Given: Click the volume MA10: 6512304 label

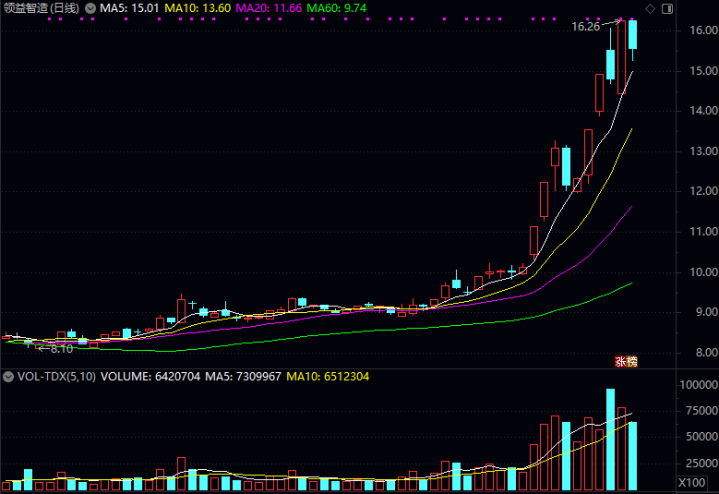Looking at the screenshot, I should pyautogui.click(x=329, y=378).
